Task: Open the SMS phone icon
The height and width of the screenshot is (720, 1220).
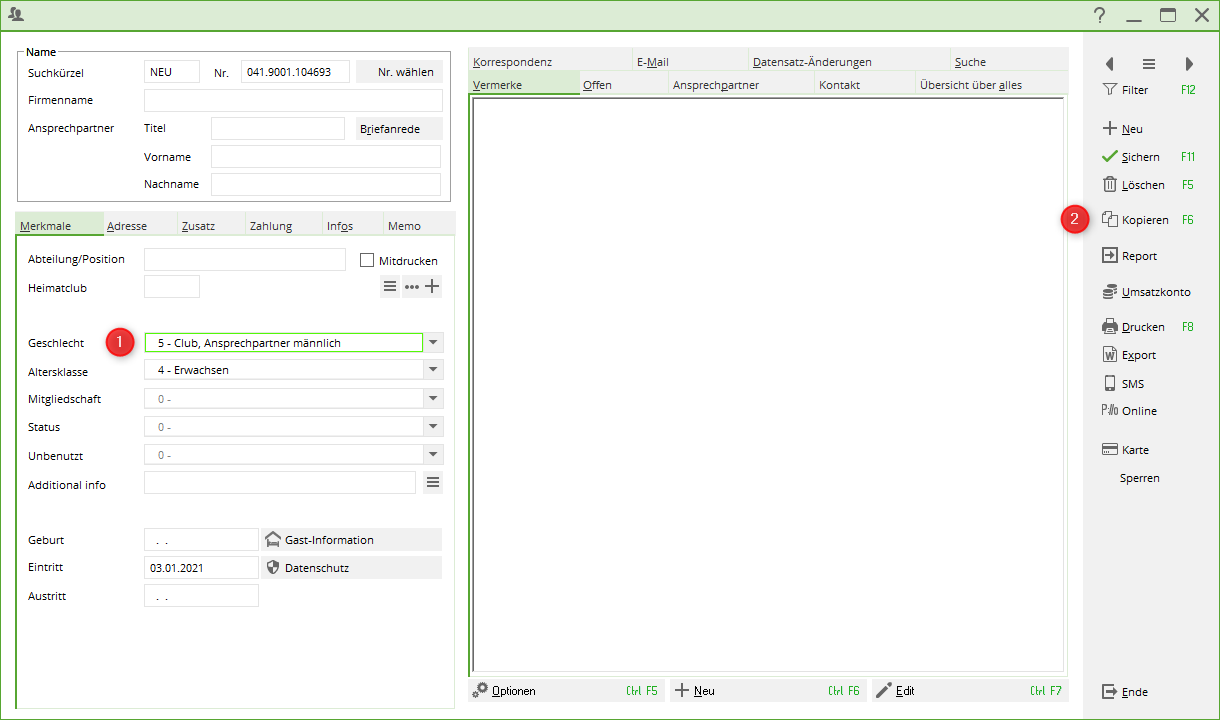Action: point(1109,384)
